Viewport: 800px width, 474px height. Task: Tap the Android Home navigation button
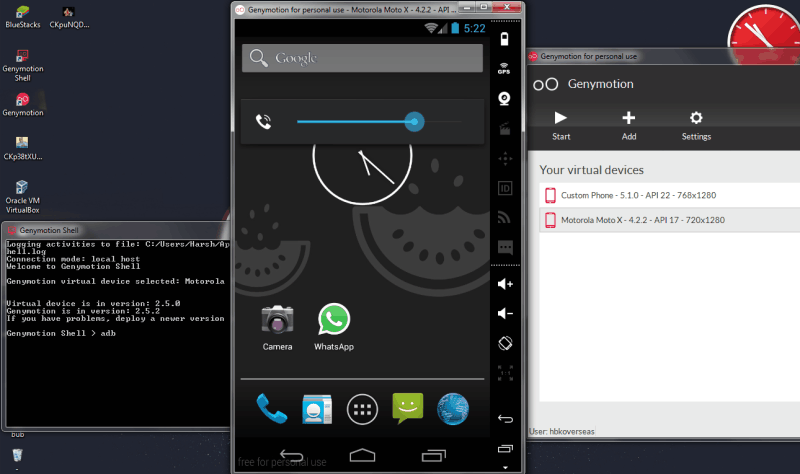point(362,455)
